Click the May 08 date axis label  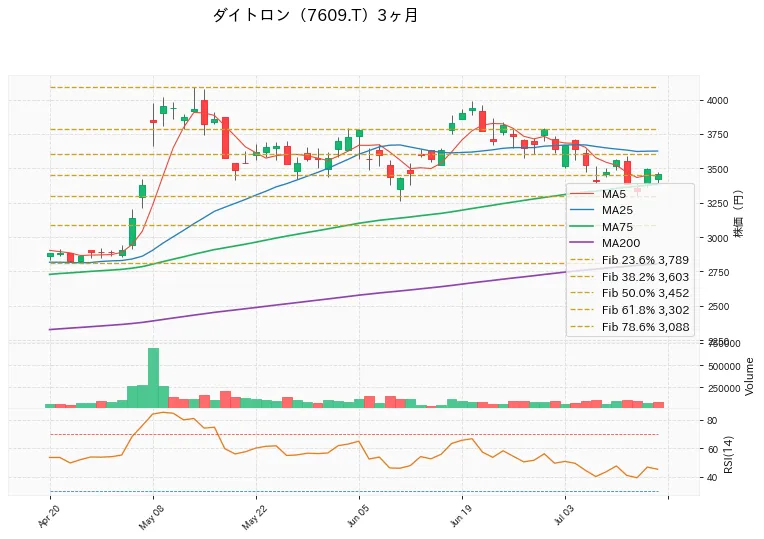(151, 517)
